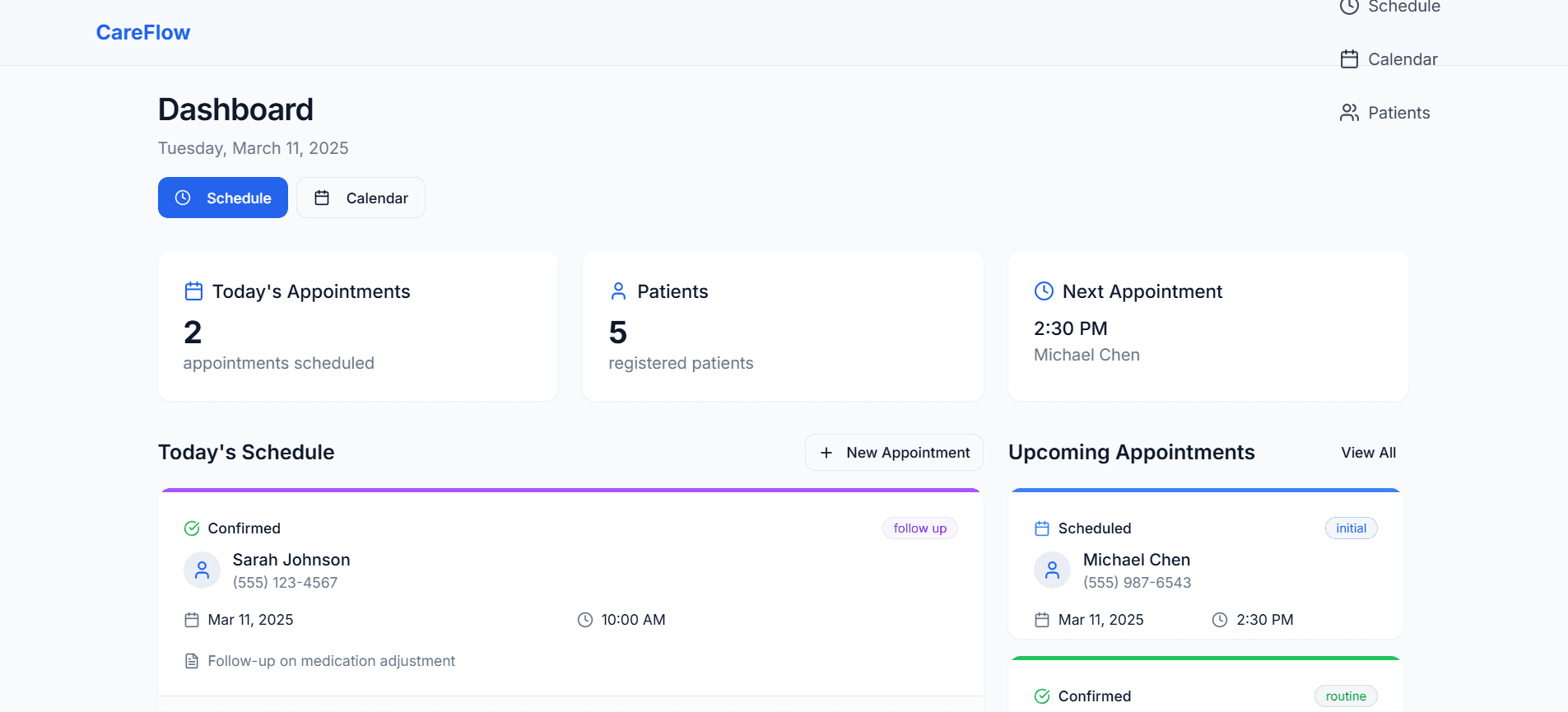Select the blue Schedule tab button

[x=223, y=198]
